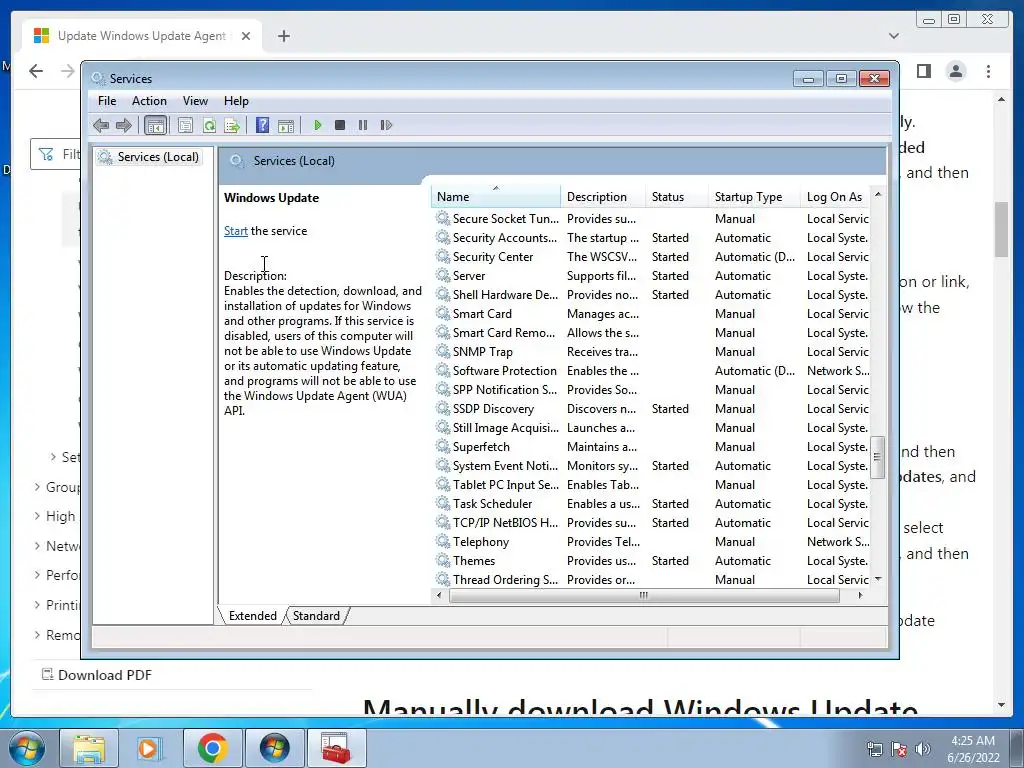This screenshot has height=768, width=1024.
Task: Click the Export List toolbar icon
Action: [232, 125]
